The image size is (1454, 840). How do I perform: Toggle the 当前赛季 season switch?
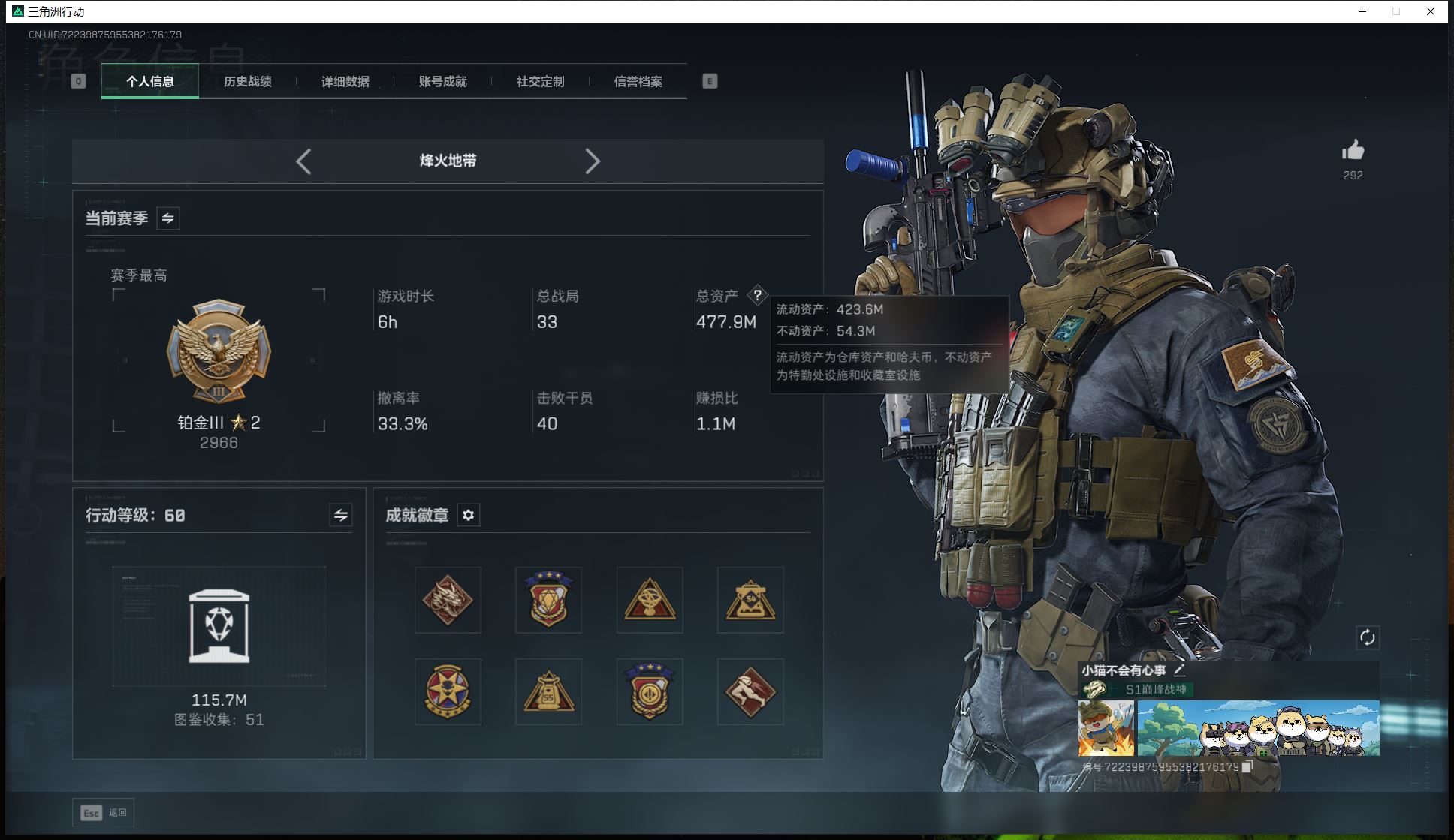[x=168, y=218]
